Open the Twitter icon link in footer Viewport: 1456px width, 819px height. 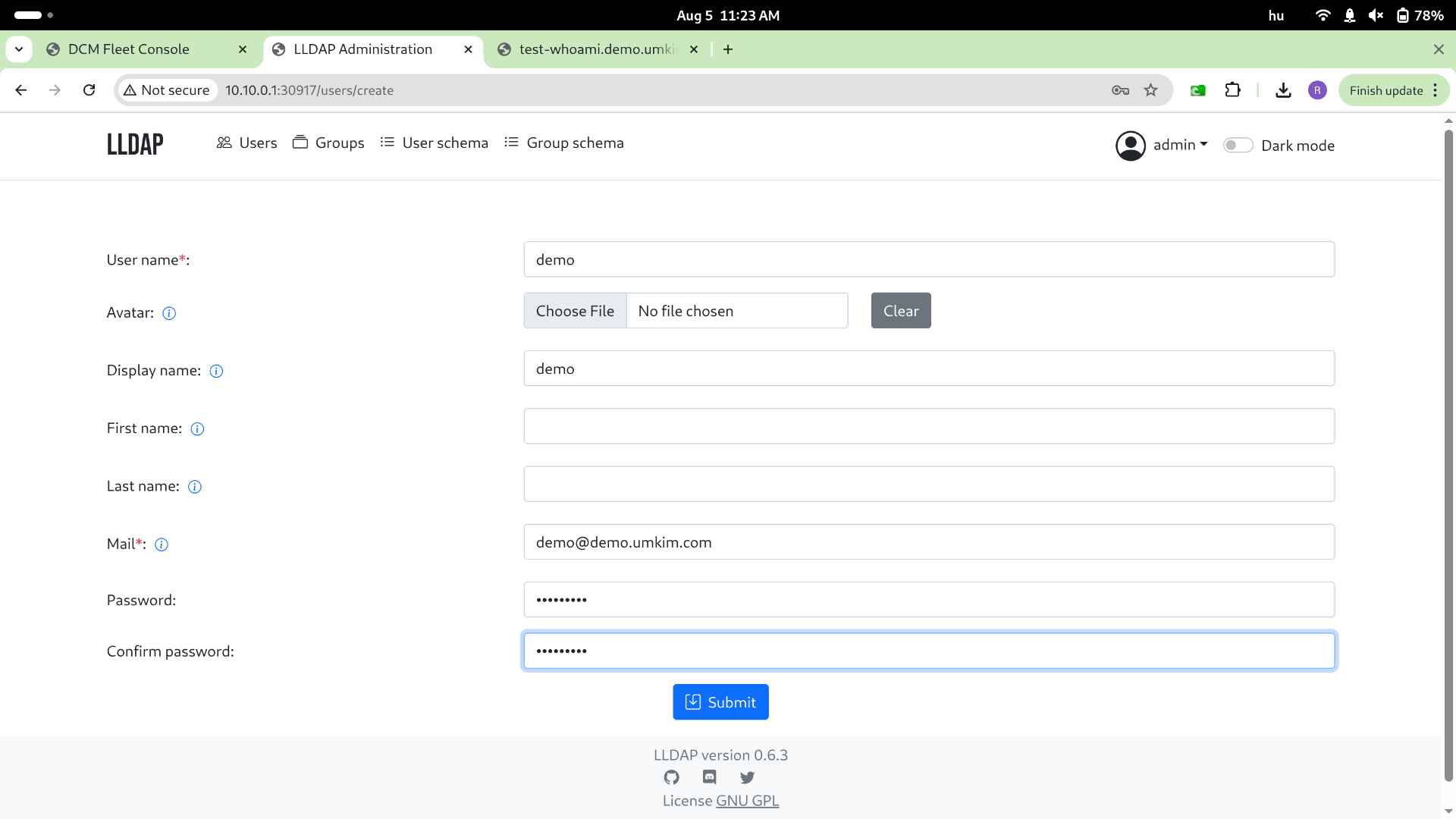point(747,777)
